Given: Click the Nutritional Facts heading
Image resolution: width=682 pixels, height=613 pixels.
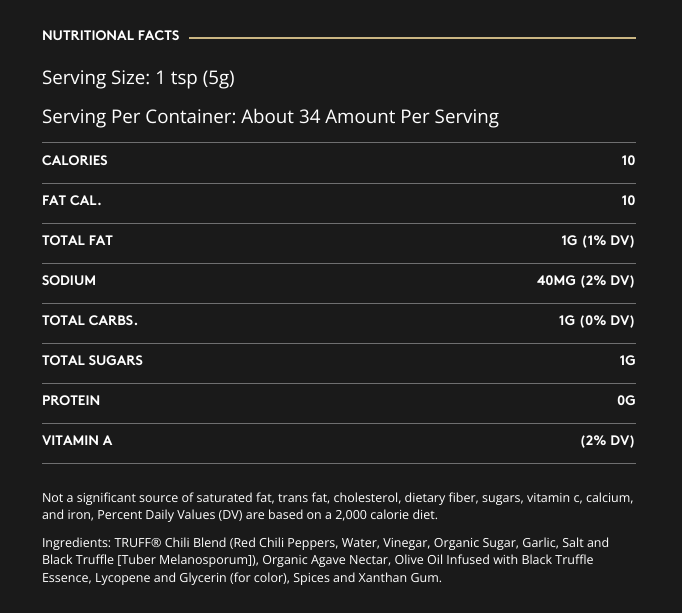Looking at the screenshot, I should point(111,36).
